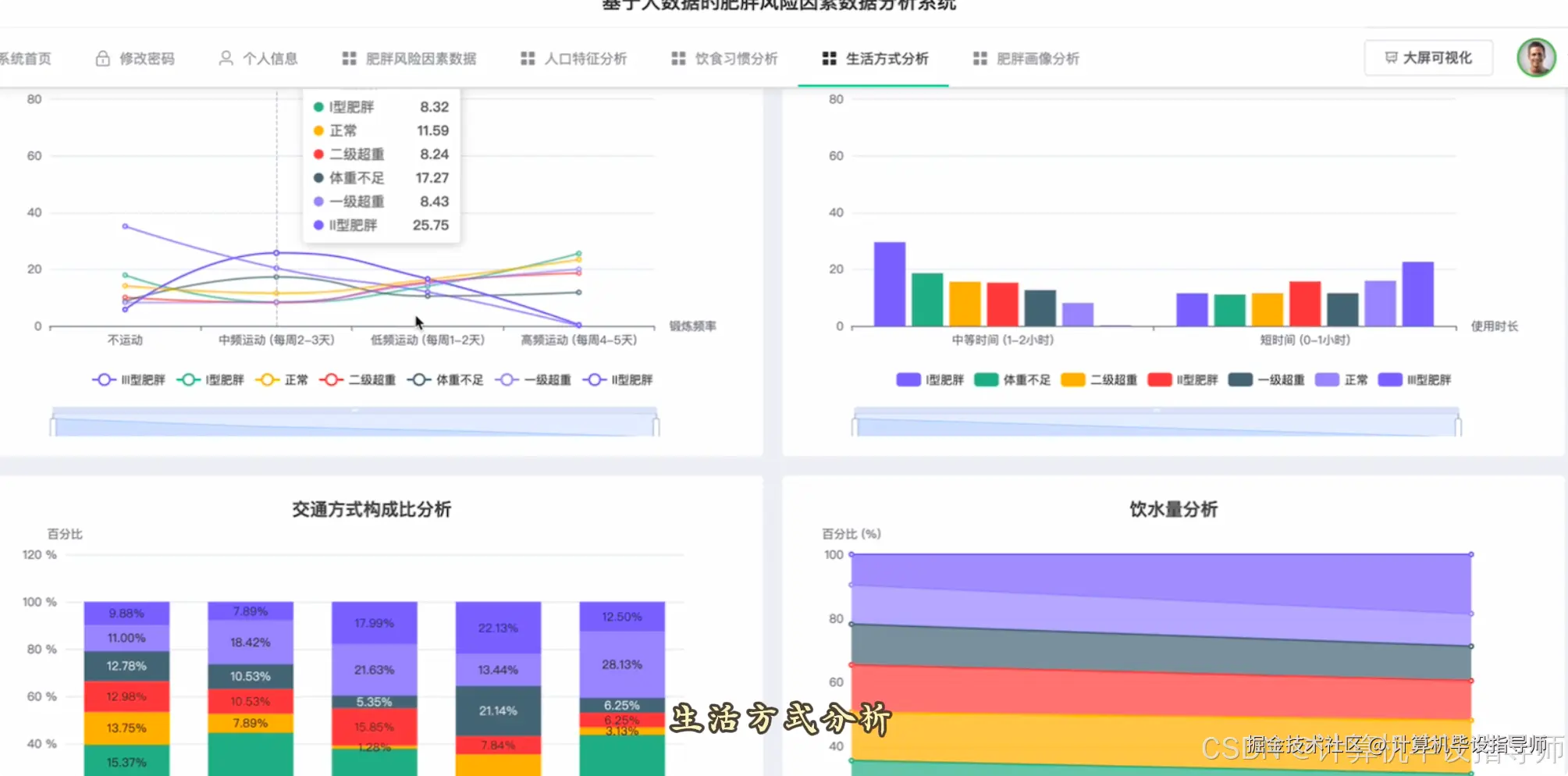This screenshot has height=776, width=1568.
Task: Click right handle of 使用时长 chart zoom slider
Action: (1458, 426)
